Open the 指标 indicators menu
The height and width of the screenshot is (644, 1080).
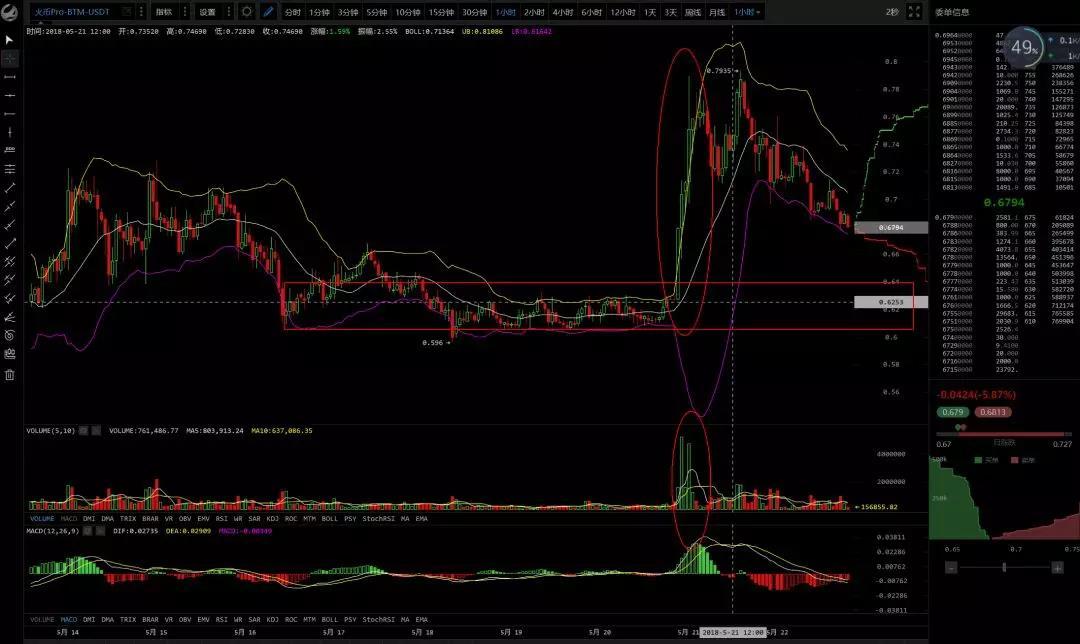[x=166, y=12]
